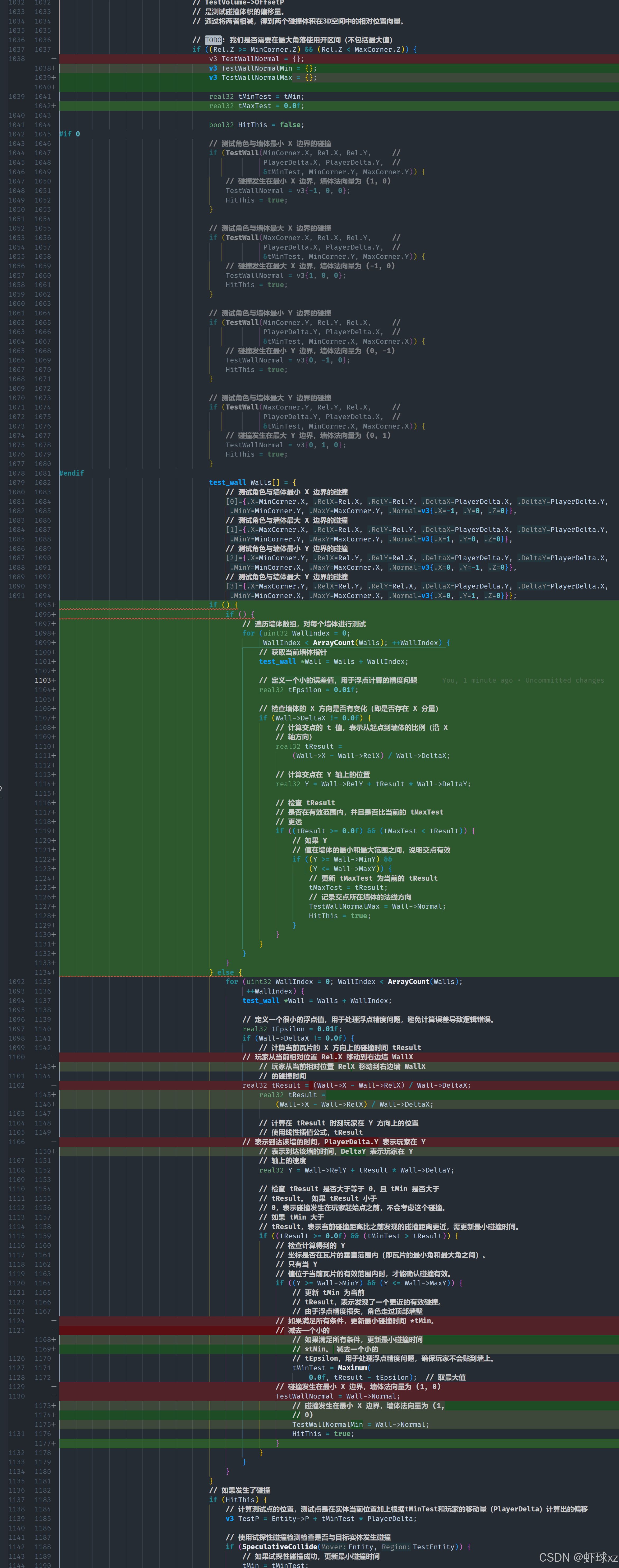619x1568 pixels.
Task: Click removed 'TestWallNormal = Wall->Normal;' line
Action: [x=338, y=1396]
